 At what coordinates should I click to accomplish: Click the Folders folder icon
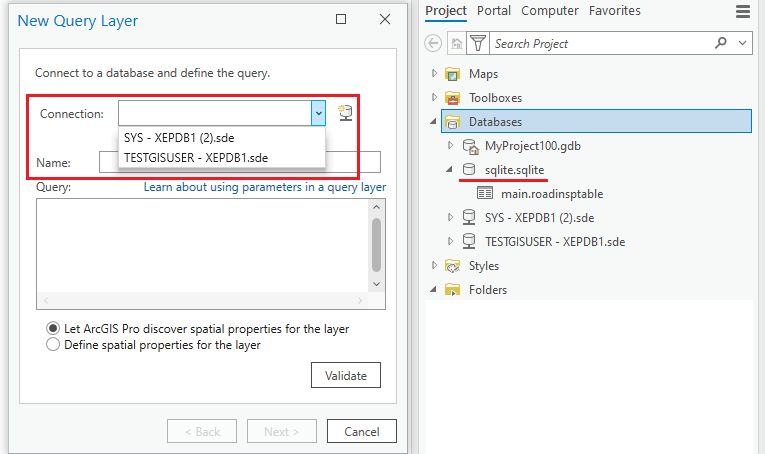tap(452, 290)
